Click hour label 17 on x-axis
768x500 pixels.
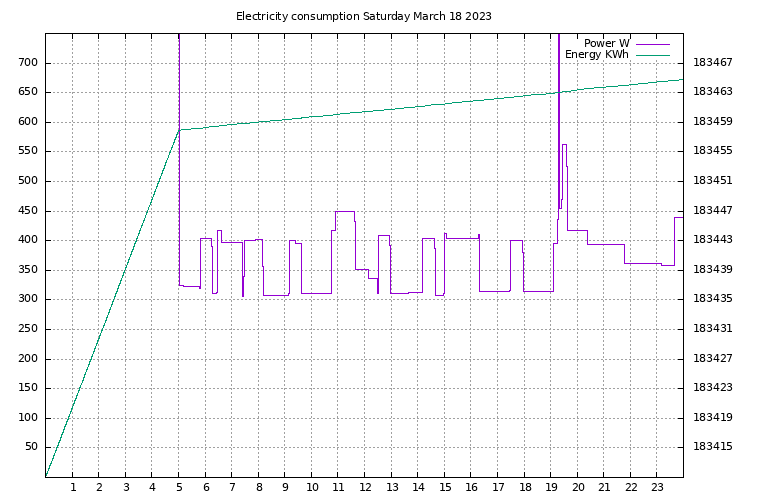(498, 487)
